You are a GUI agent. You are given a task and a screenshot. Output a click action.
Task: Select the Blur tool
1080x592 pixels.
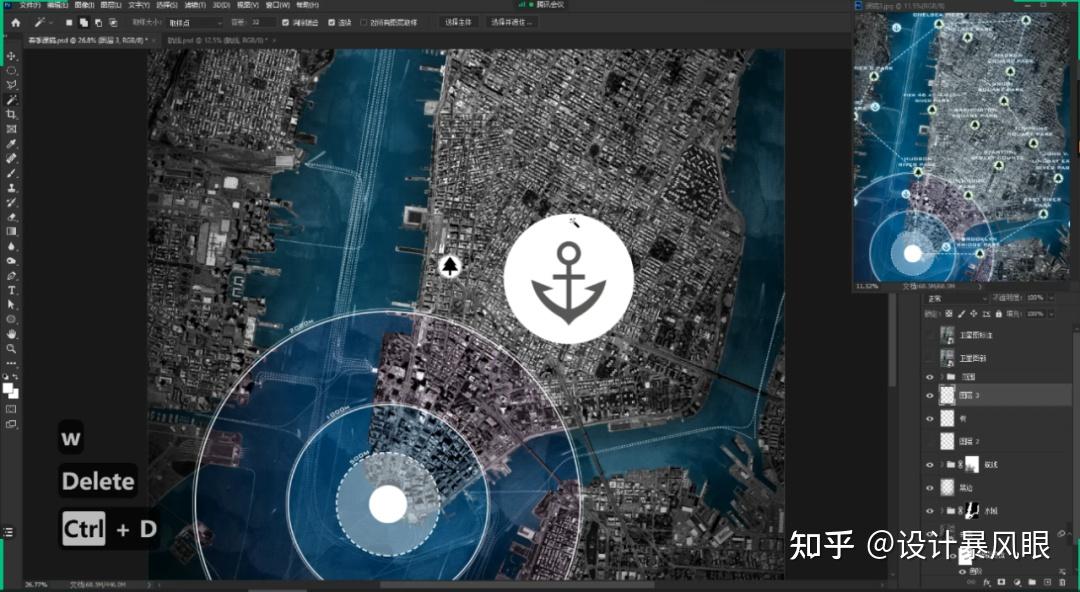click(11, 246)
